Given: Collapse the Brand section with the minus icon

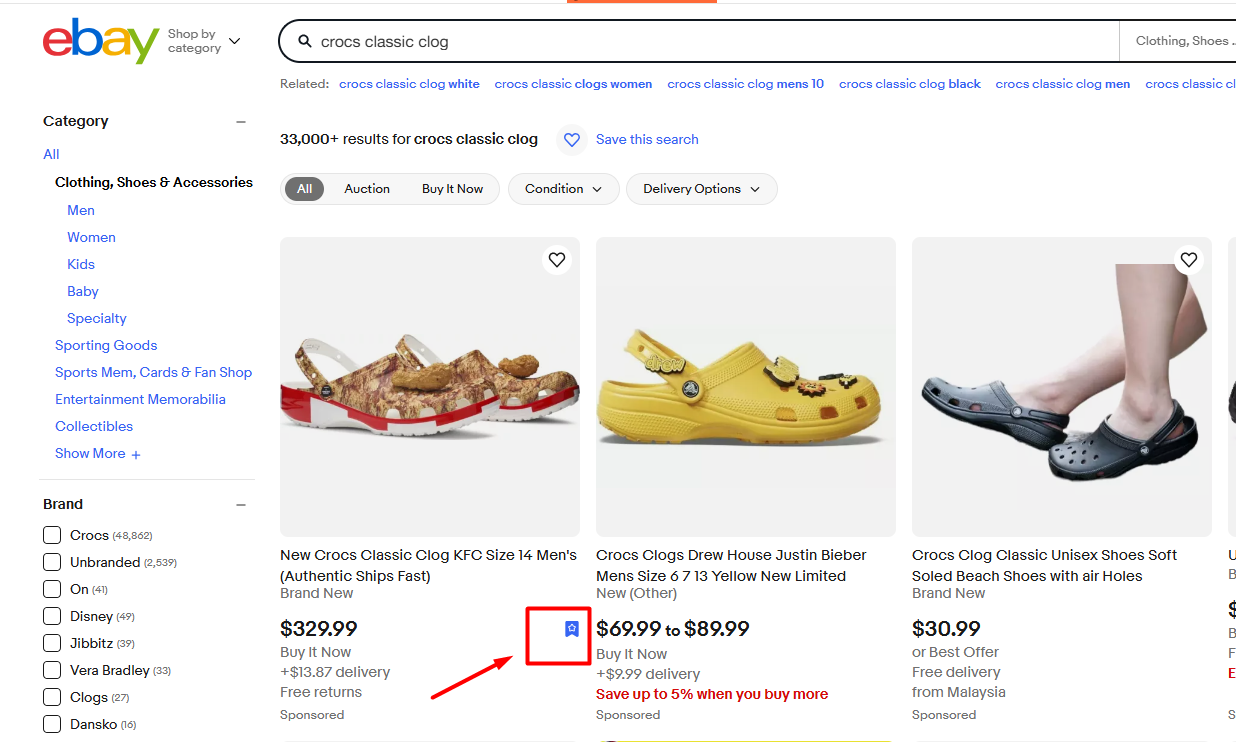Looking at the screenshot, I should point(240,504).
